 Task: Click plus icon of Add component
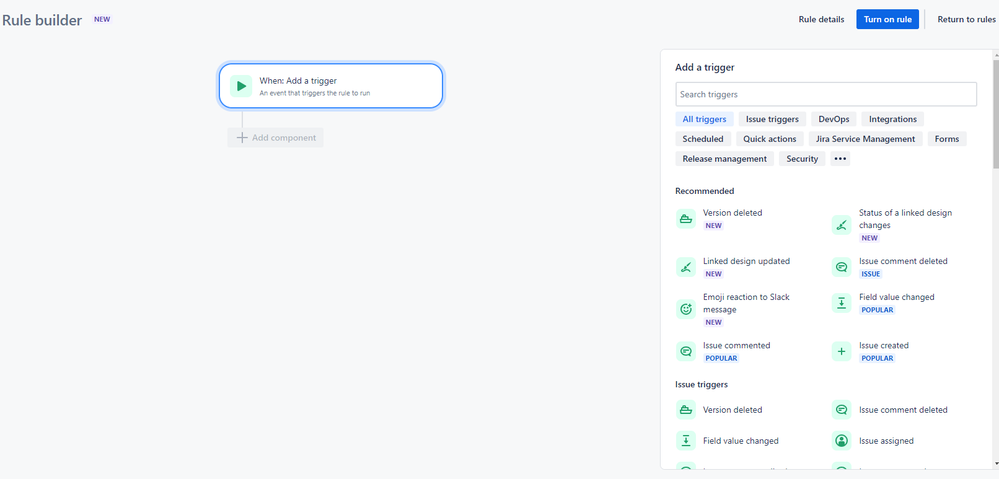tap(241, 138)
